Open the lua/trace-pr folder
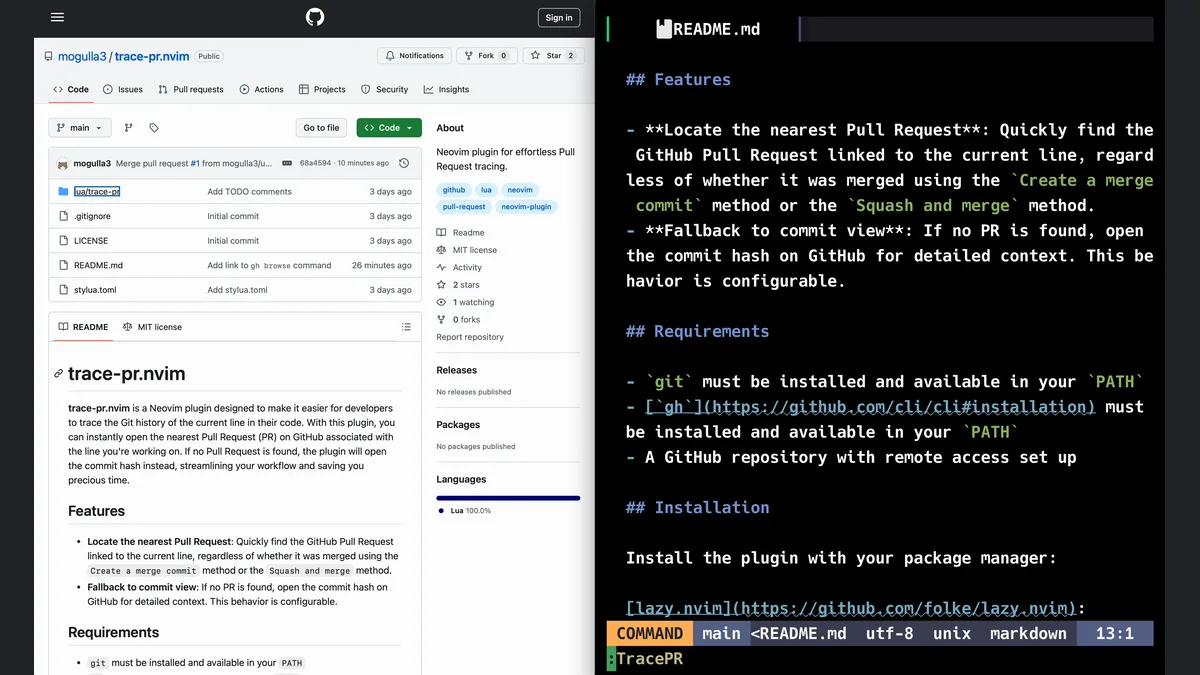Viewport: 1200px width, 675px height. [97, 191]
